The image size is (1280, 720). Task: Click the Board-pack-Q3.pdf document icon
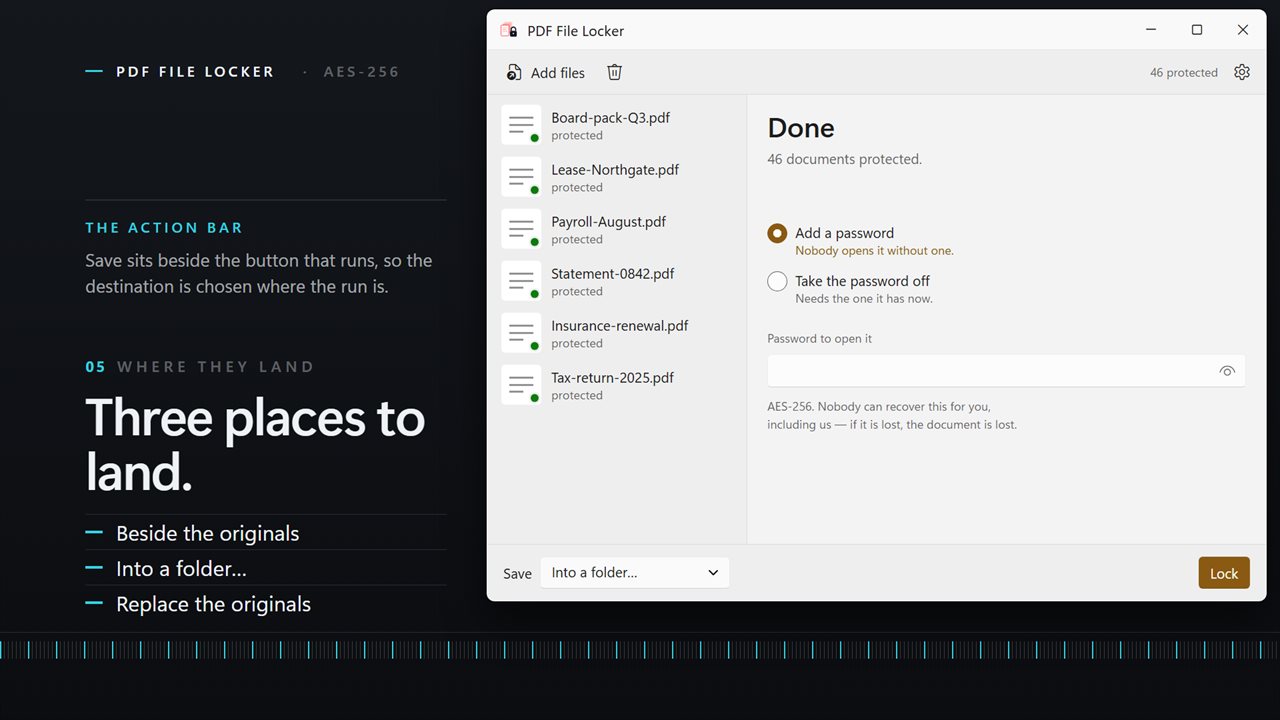[x=521, y=125]
